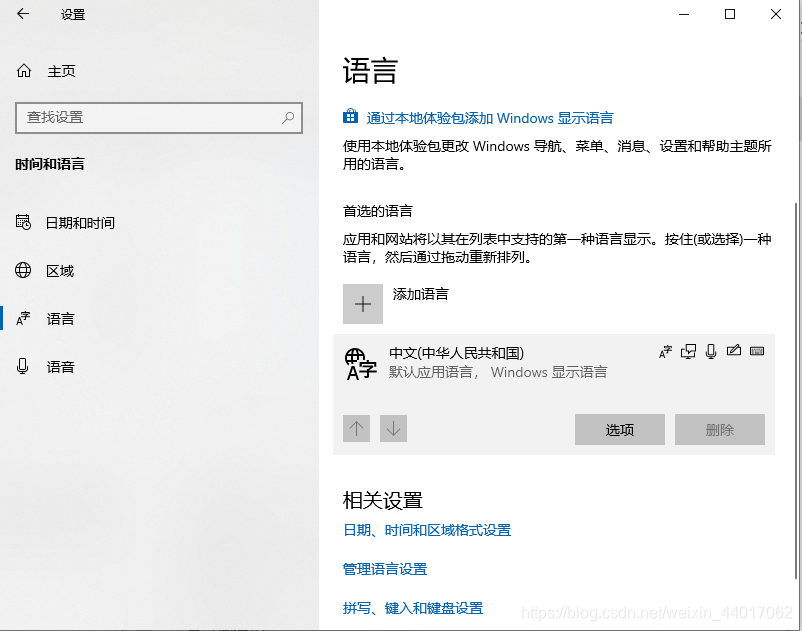
Task: Click the handwriting icon on the 中文 row
Action: click(x=733, y=350)
